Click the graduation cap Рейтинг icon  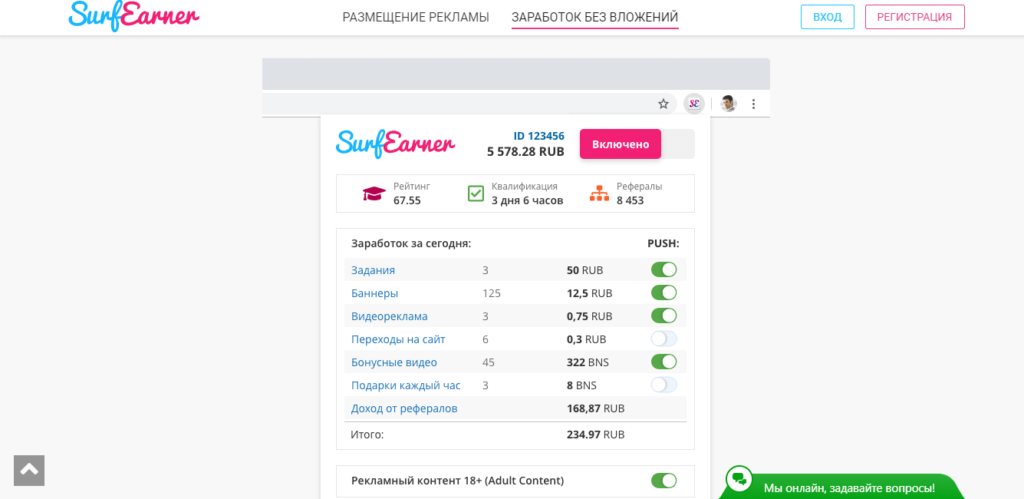[374, 194]
